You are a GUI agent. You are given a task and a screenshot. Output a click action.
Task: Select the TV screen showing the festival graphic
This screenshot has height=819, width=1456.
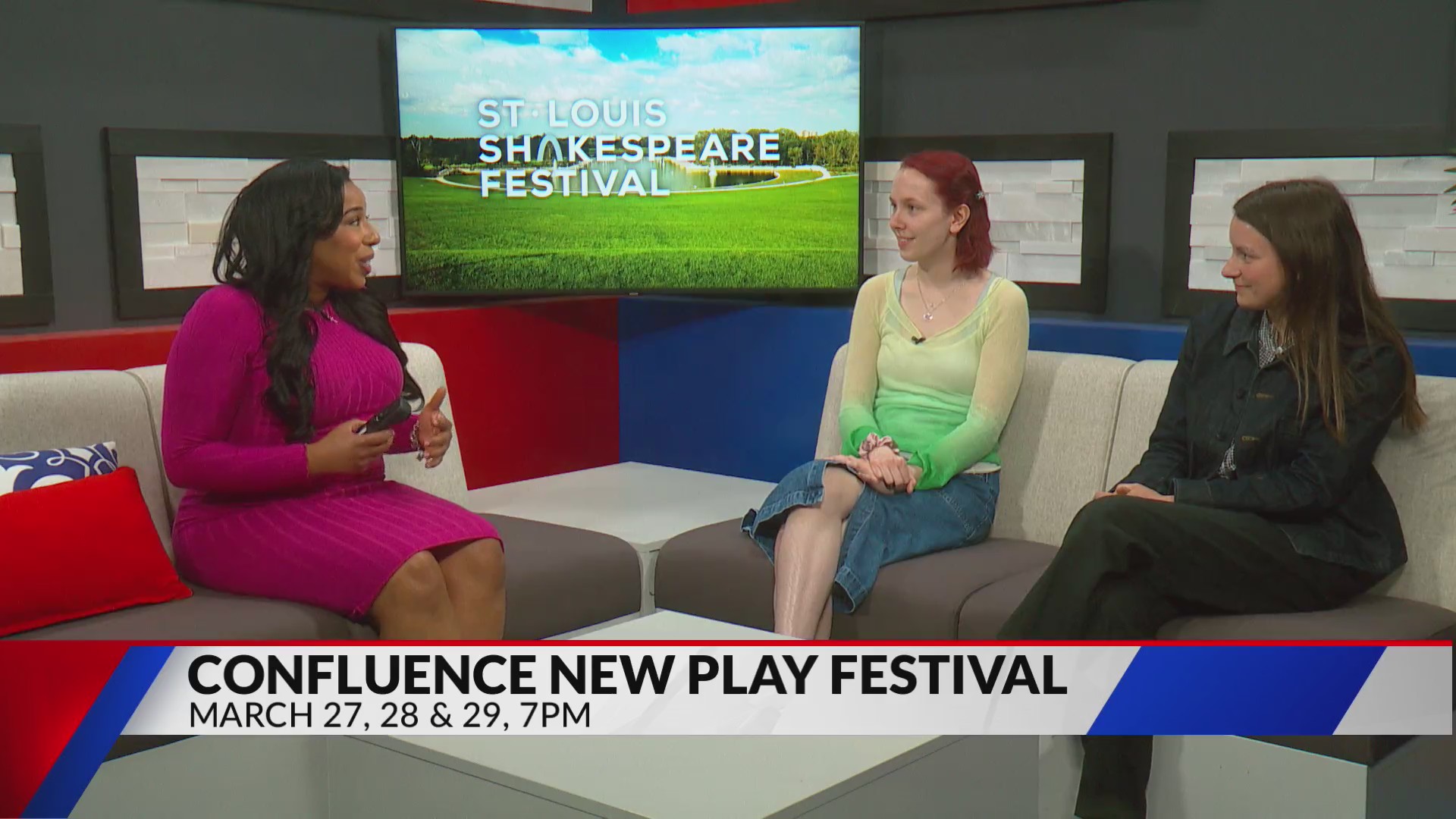click(x=629, y=159)
